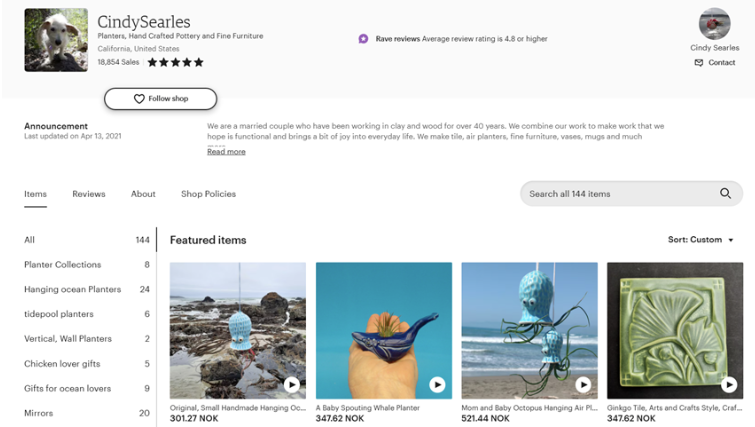Open the Sort: Custom dropdown
The width and height of the screenshot is (755, 427).
[x=701, y=240]
